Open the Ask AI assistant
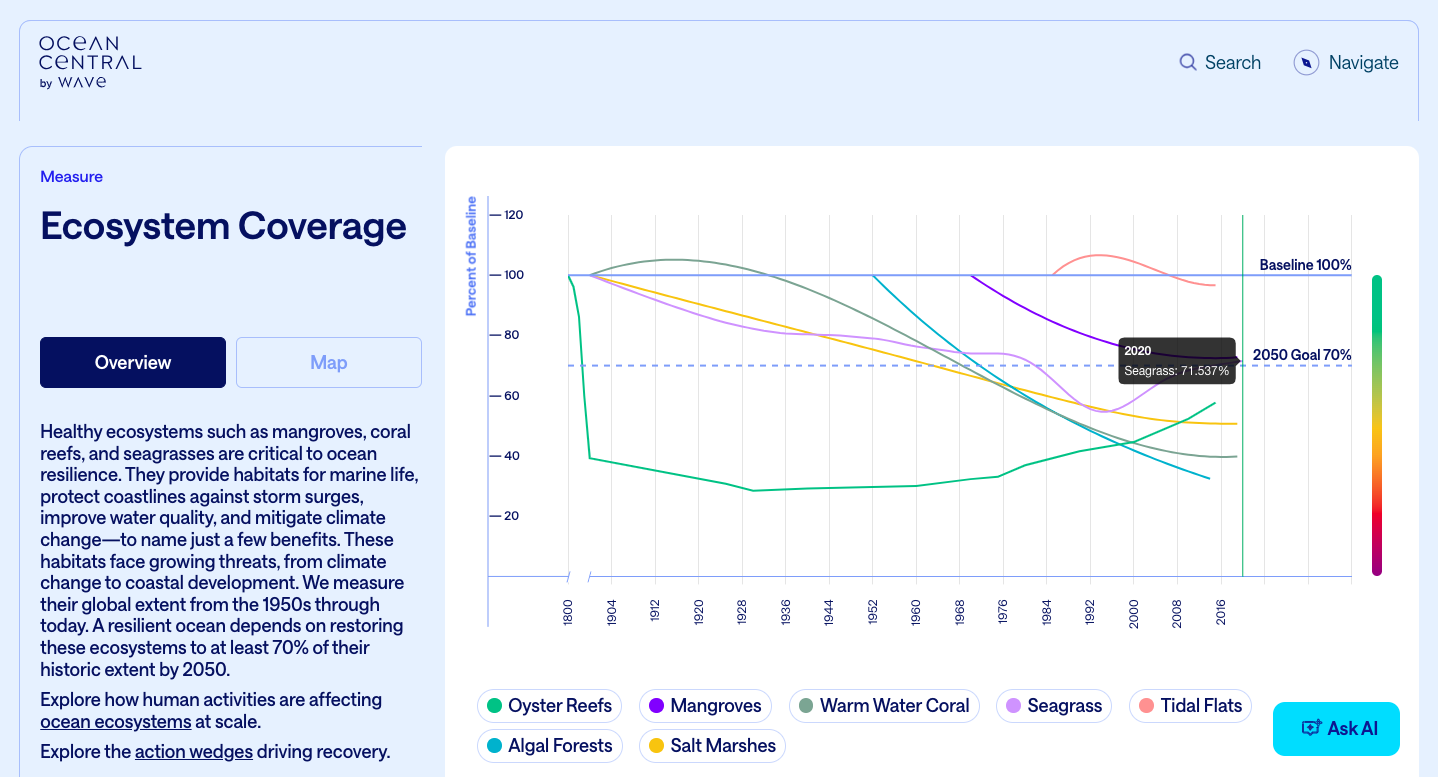The image size is (1438, 777). (1336, 728)
